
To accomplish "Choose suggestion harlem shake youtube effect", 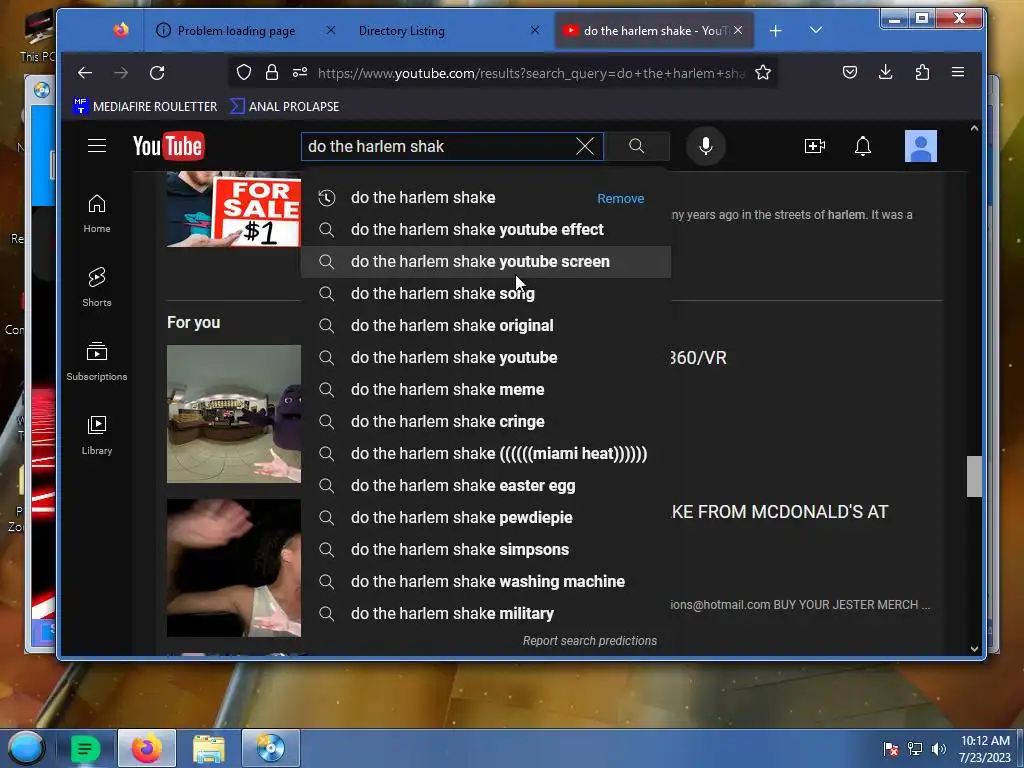I will 485,230.
